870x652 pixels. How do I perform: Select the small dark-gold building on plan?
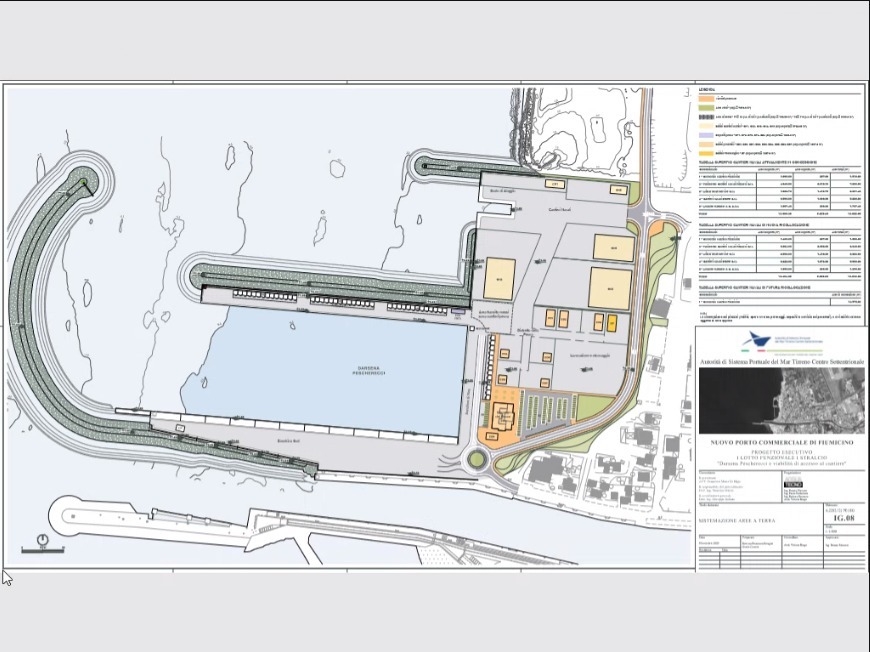pos(611,322)
